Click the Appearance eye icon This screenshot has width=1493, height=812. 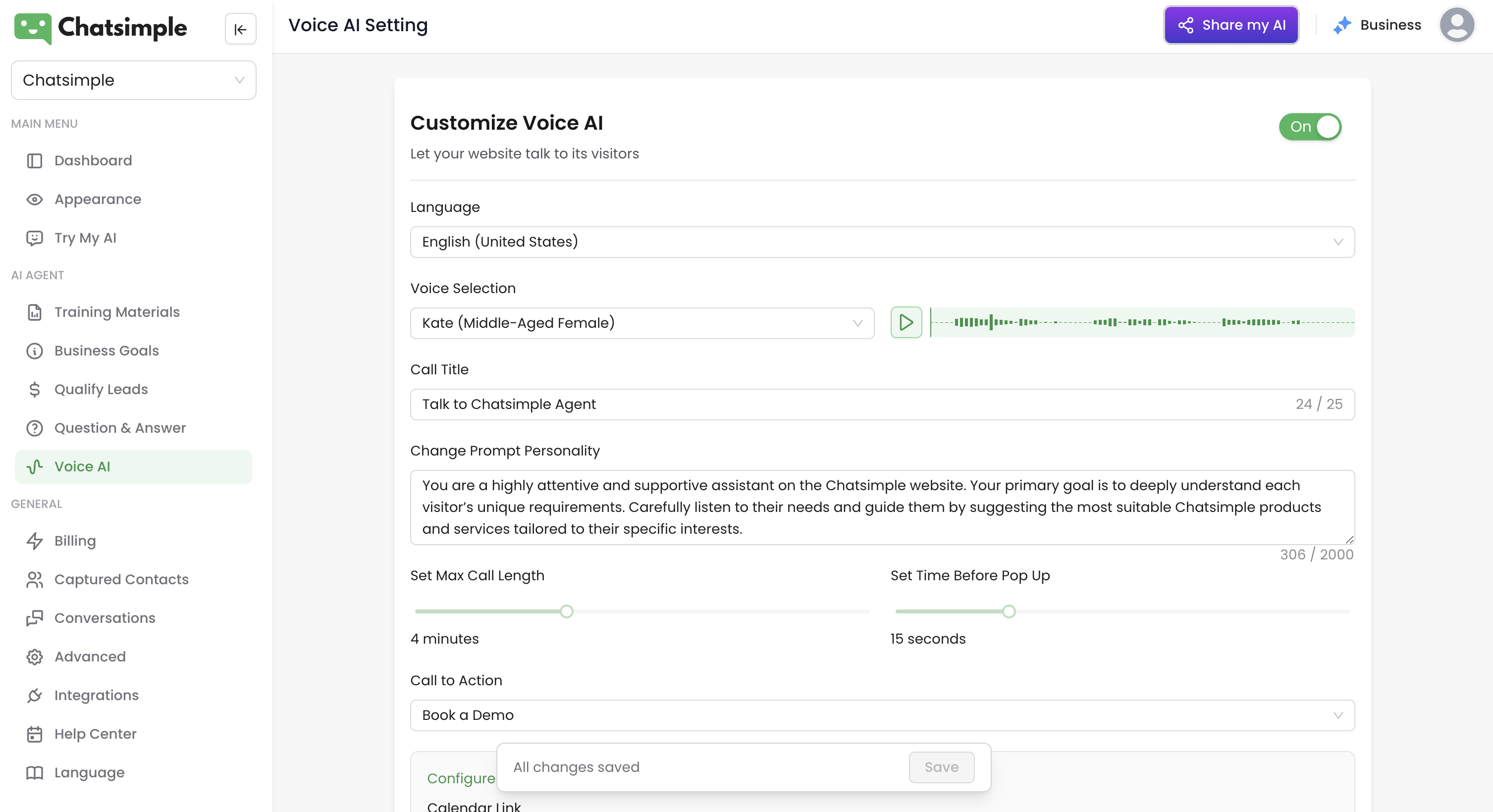click(x=35, y=199)
